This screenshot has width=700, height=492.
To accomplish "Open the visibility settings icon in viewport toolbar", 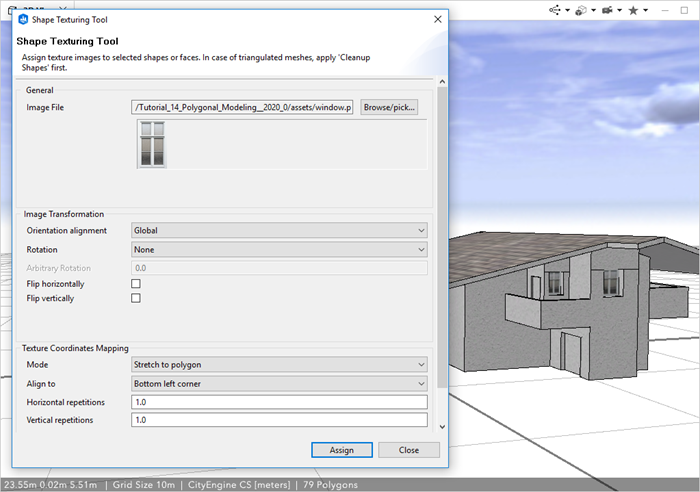I will [x=557, y=10].
